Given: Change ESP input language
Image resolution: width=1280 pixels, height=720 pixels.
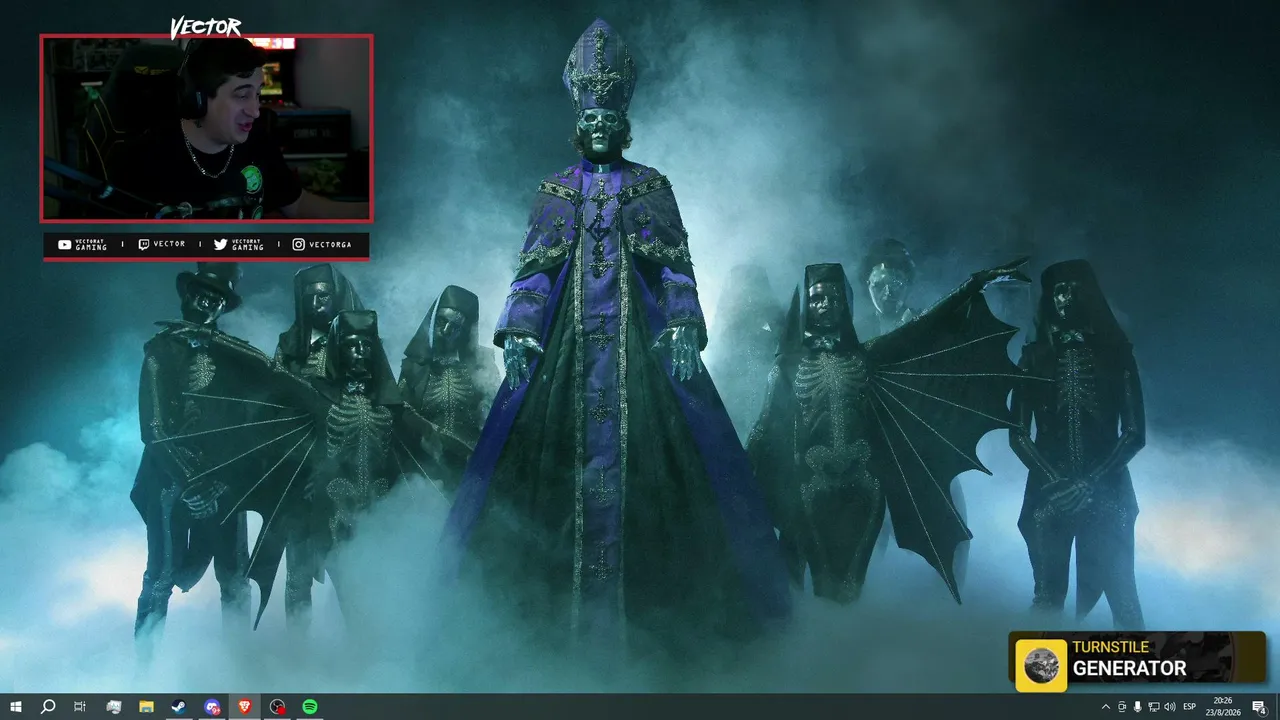Looking at the screenshot, I should (x=1190, y=707).
